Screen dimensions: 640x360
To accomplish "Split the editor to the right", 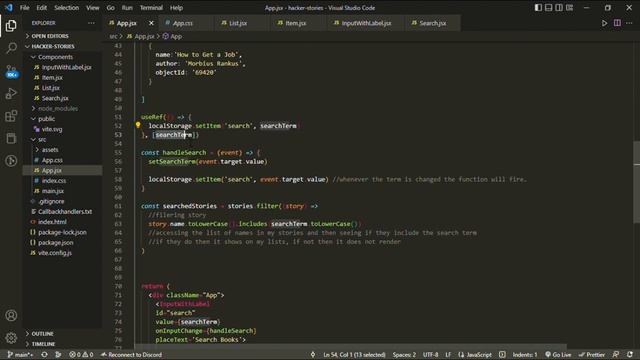I will pos(617,23).
